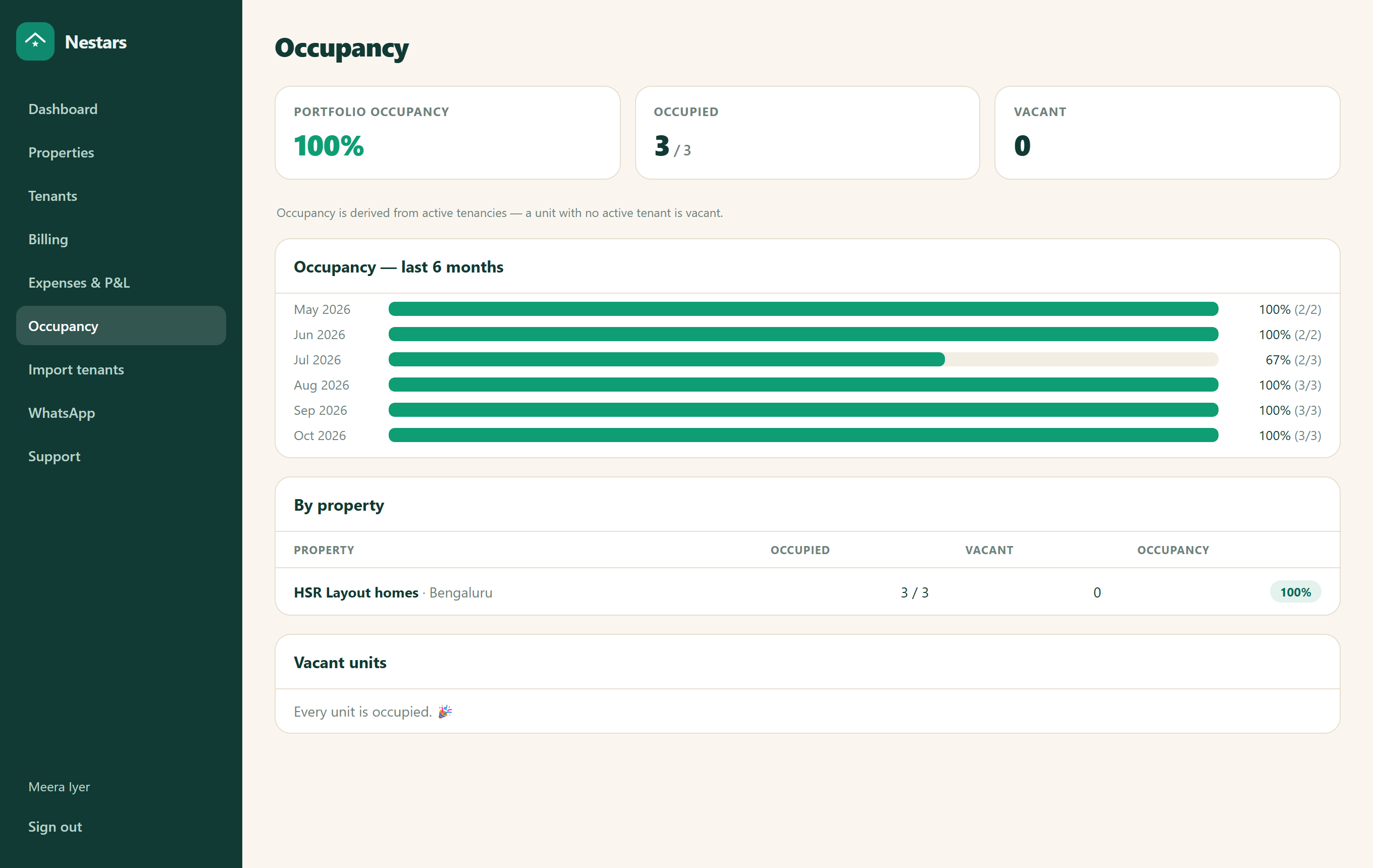Viewport: 1373px width, 868px height.
Task: Click the Jul 2026 occupancy bar
Action: click(x=804, y=360)
